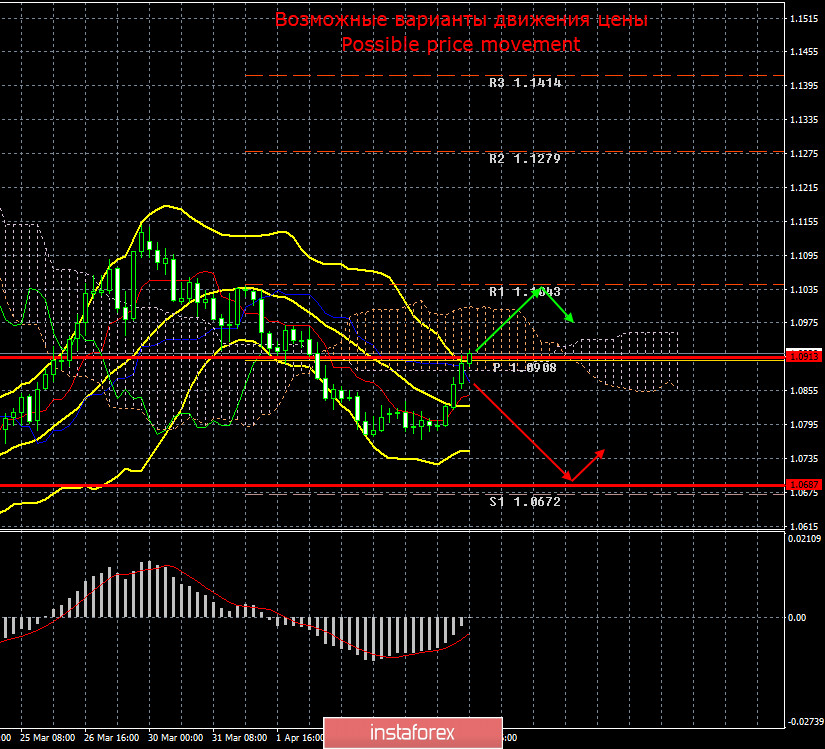This screenshot has width=825, height=749.
Task: Select the R3 1.1414 resistance label
Action: point(525,83)
